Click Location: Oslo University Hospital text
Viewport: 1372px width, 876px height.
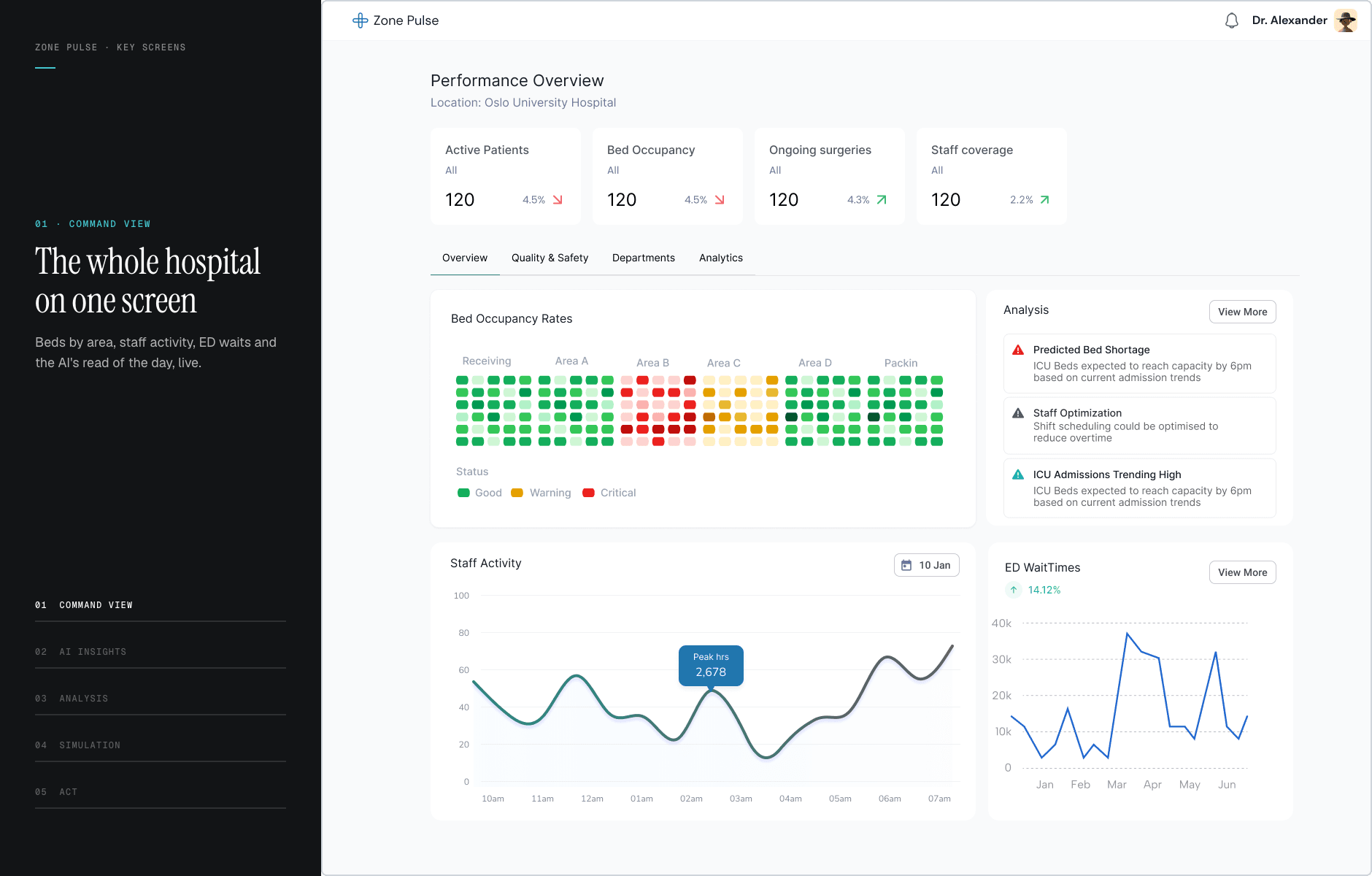pos(523,103)
